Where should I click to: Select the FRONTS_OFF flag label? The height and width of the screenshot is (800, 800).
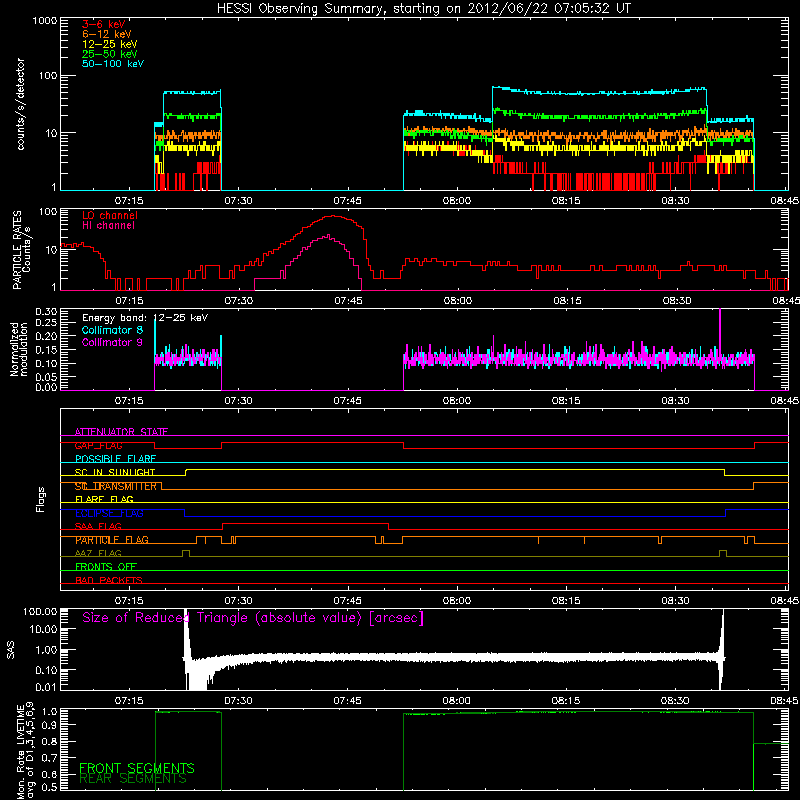click(106, 567)
